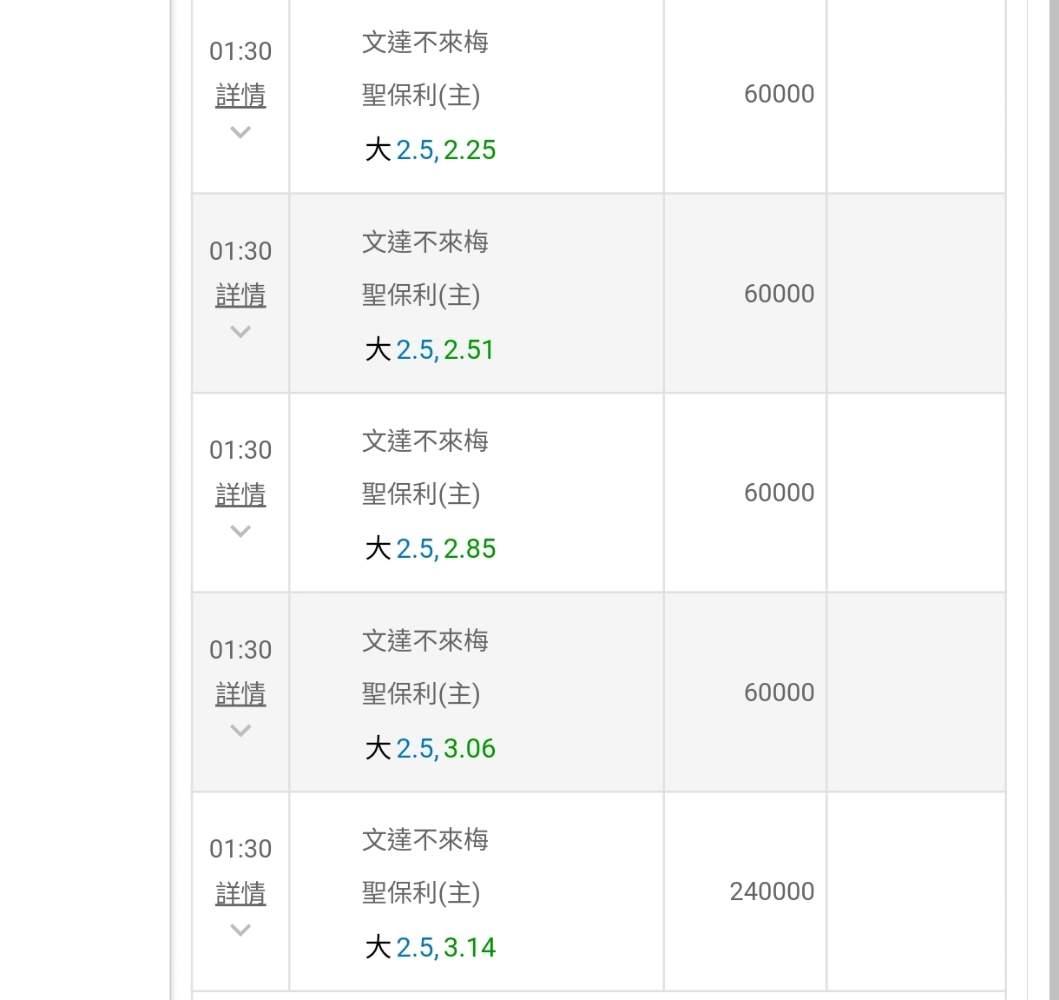
Task: Click the green 3.06 odds value
Action: tap(470, 748)
